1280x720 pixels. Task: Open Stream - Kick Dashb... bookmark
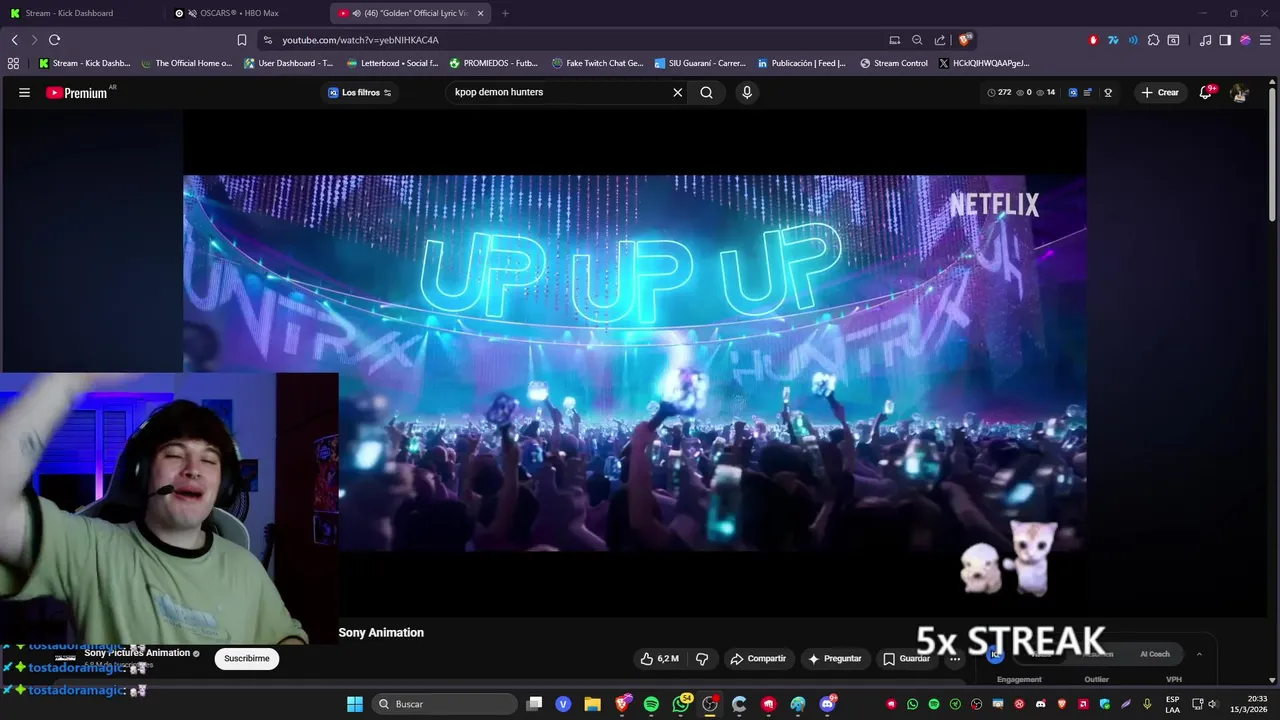pyautogui.click(x=85, y=63)
